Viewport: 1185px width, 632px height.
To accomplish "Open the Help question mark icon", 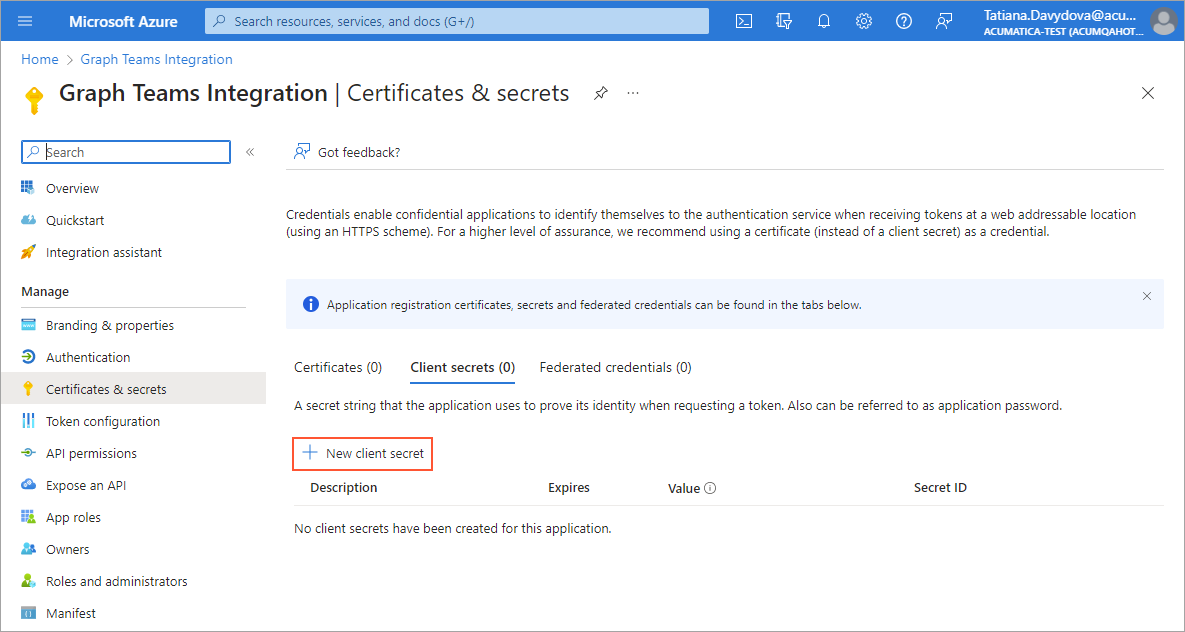I will pyautogui.click(x=904, y=21).
